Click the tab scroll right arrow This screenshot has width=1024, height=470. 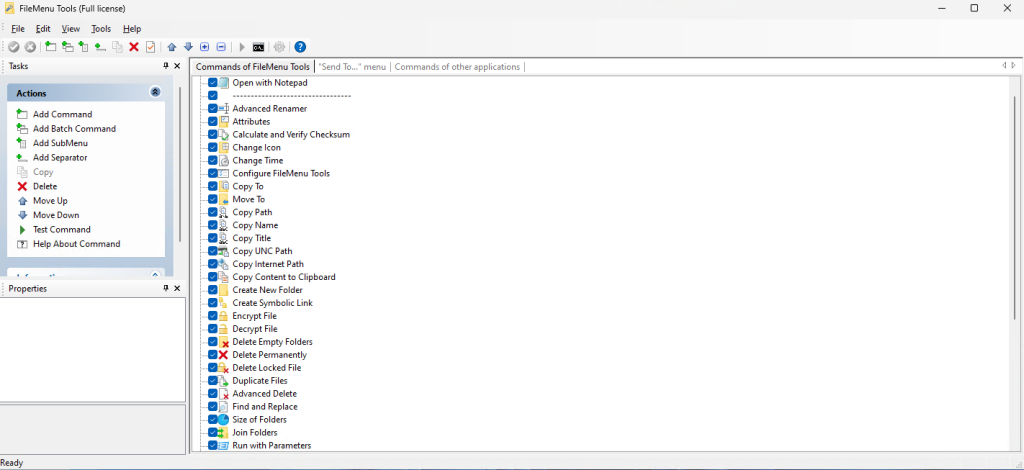1013,66
